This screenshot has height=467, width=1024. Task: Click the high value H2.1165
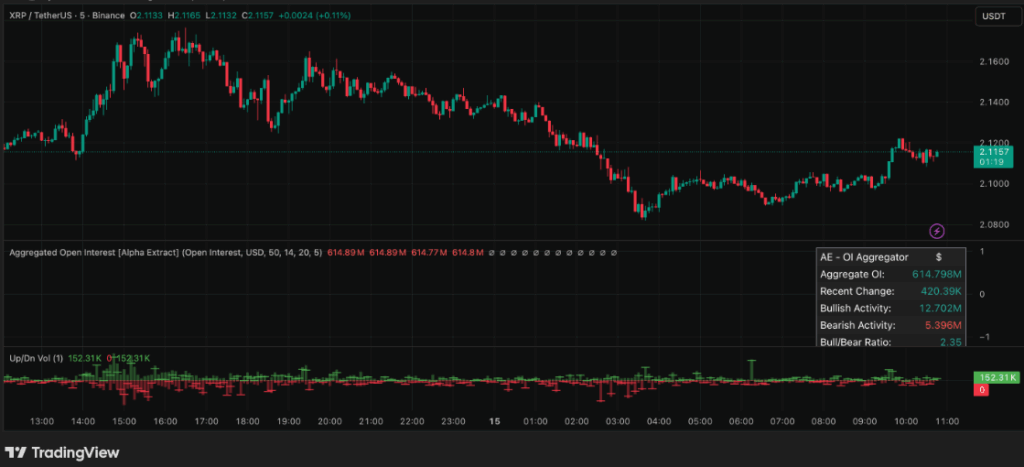point(182,14)
